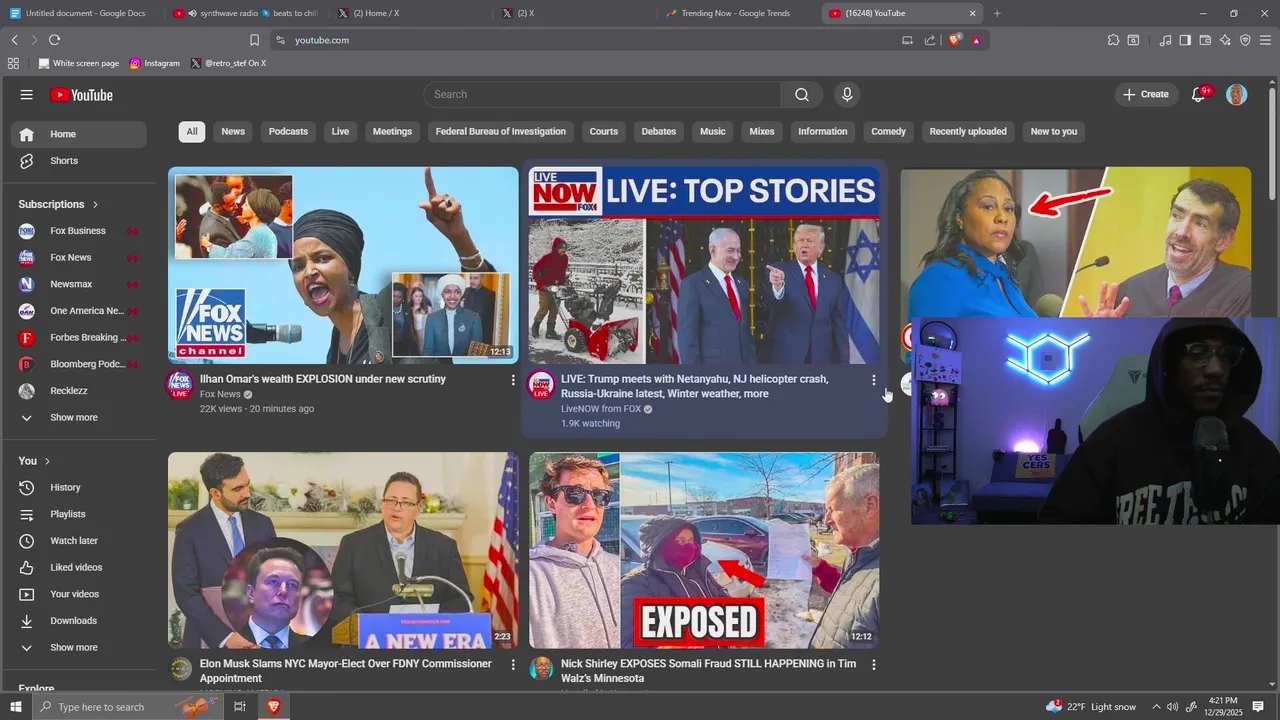Open site settings icon beside youtube.com
Viewport: 1280px width, 720px height.
click(x=281, y=40)
